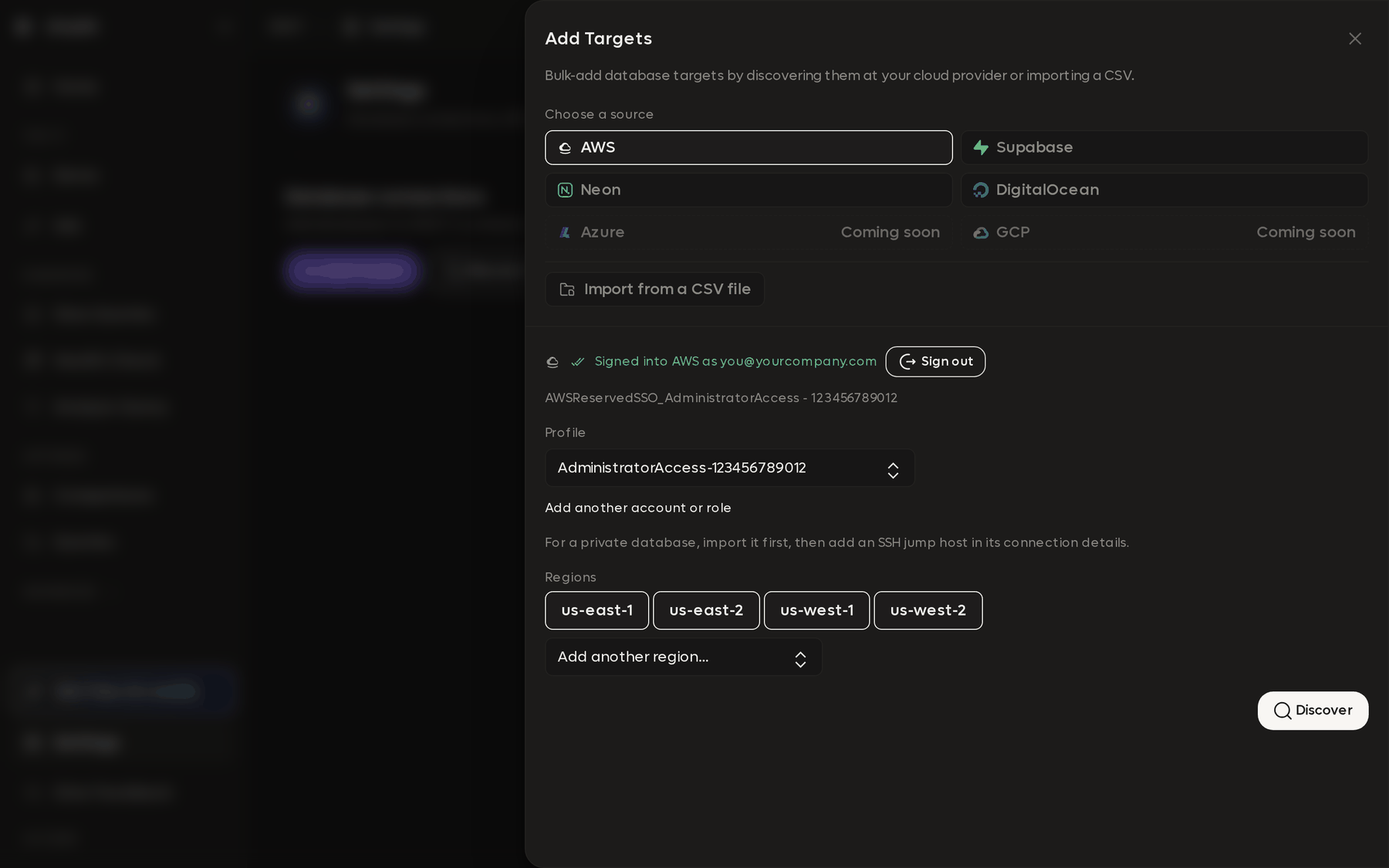The width and height of the screenshot is (1389, 868).
Task: Open the Profile dropdown
Action: click(730, 468)
